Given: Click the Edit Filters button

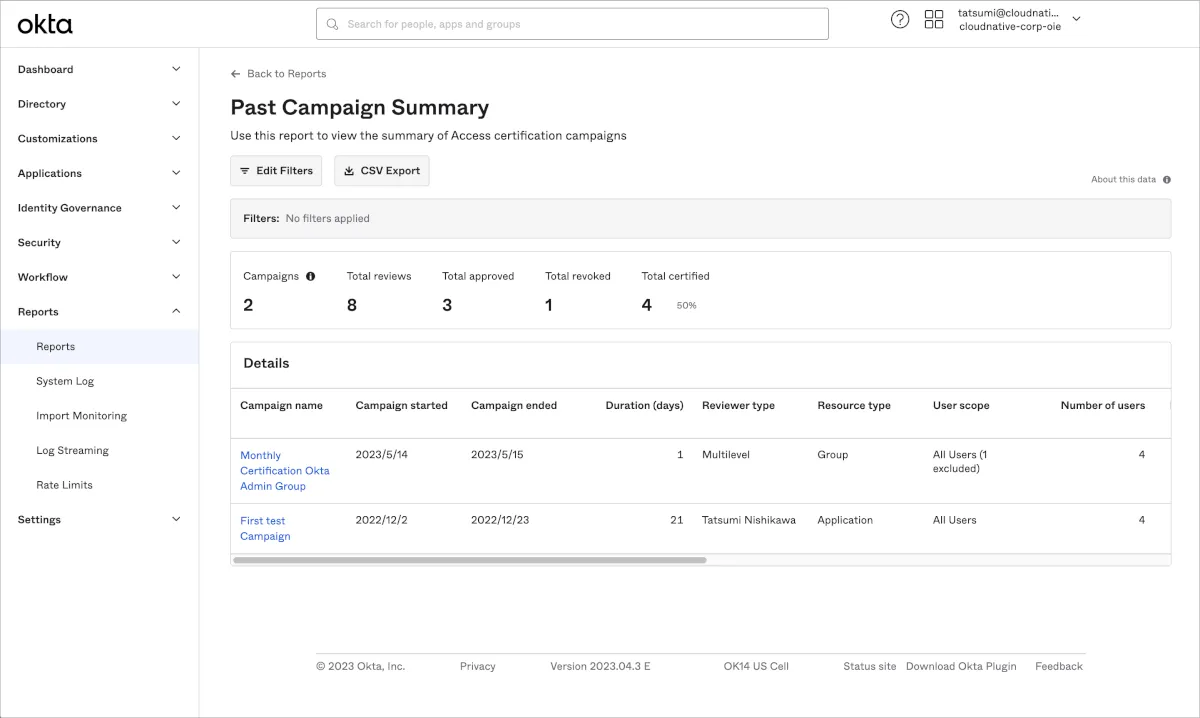Looking at the screenshot, I should pos(276,171).
